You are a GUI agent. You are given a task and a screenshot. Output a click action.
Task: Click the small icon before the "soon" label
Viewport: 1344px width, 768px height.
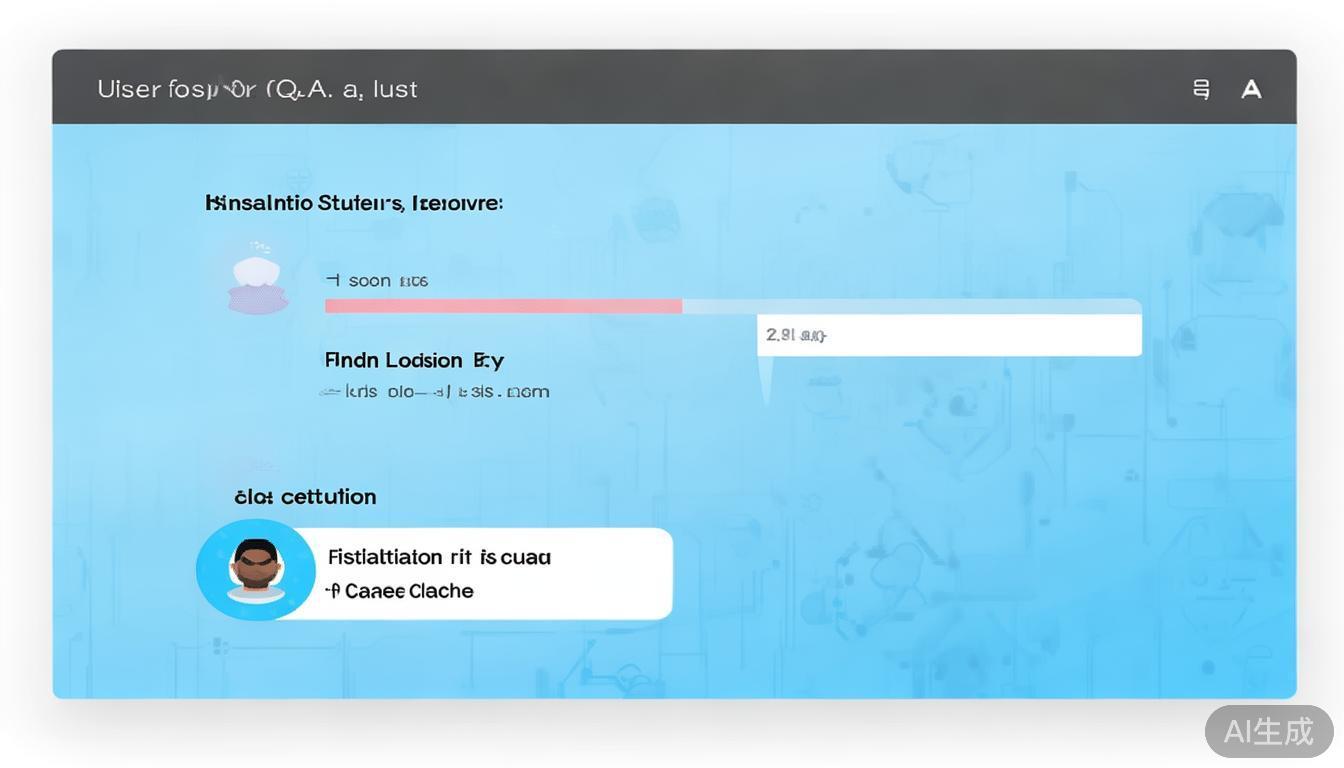click(x=332, y=280)
